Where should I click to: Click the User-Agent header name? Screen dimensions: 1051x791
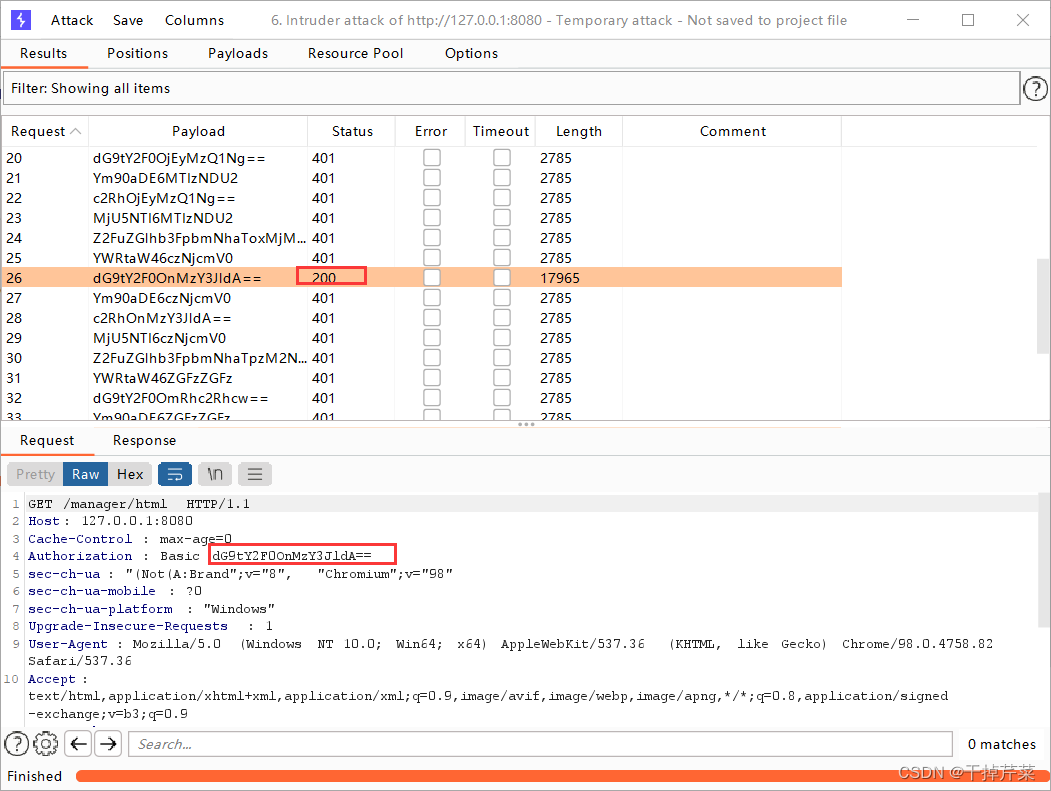(68, 644)
